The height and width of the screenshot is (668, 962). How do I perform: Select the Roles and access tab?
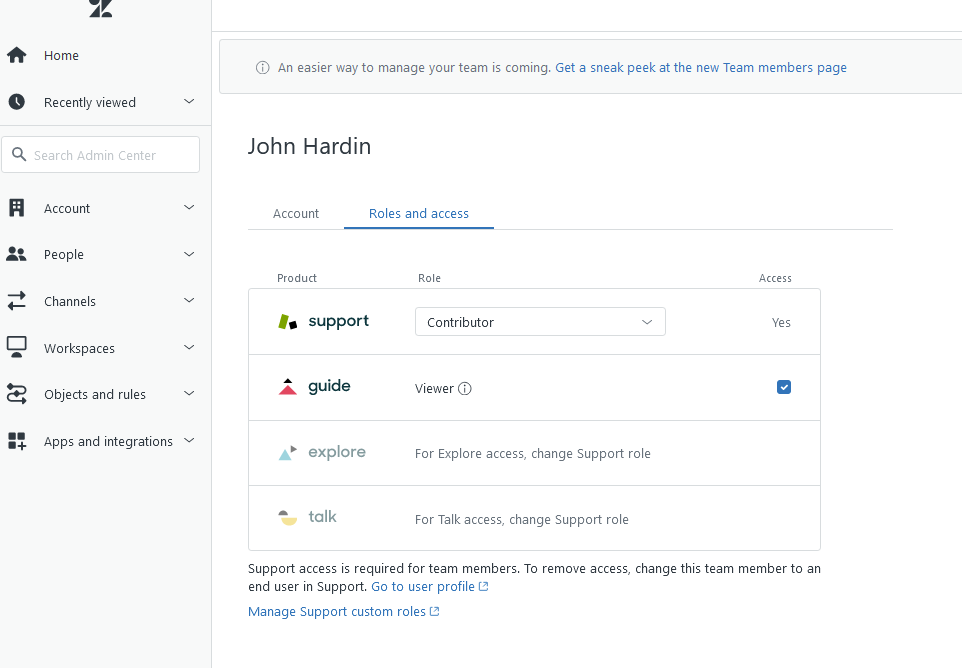pos(418,213)
